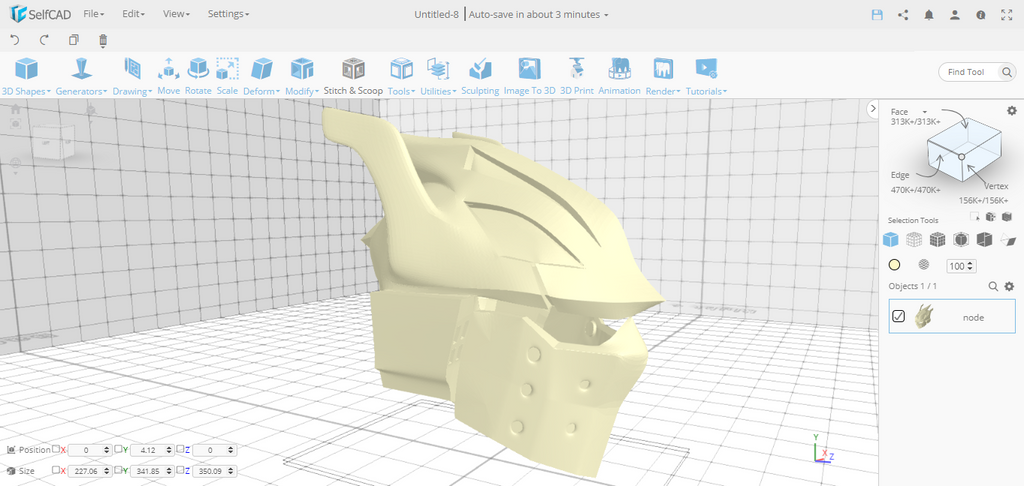The height and width of the screenshot is (486, 1024).
Task: Expand the Auto-save title dropdown
Action: click(606, 15)
